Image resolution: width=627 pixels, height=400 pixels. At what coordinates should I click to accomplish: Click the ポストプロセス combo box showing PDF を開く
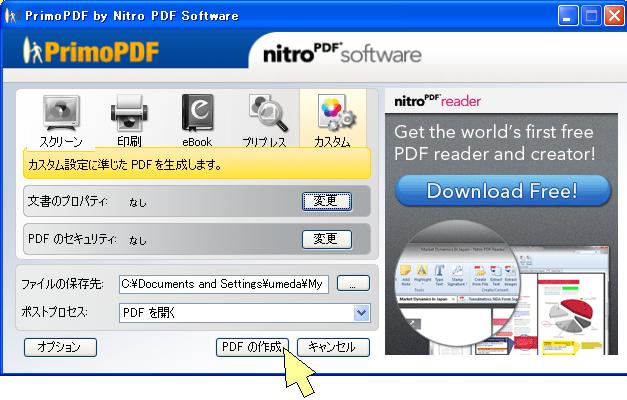point(245,313)
